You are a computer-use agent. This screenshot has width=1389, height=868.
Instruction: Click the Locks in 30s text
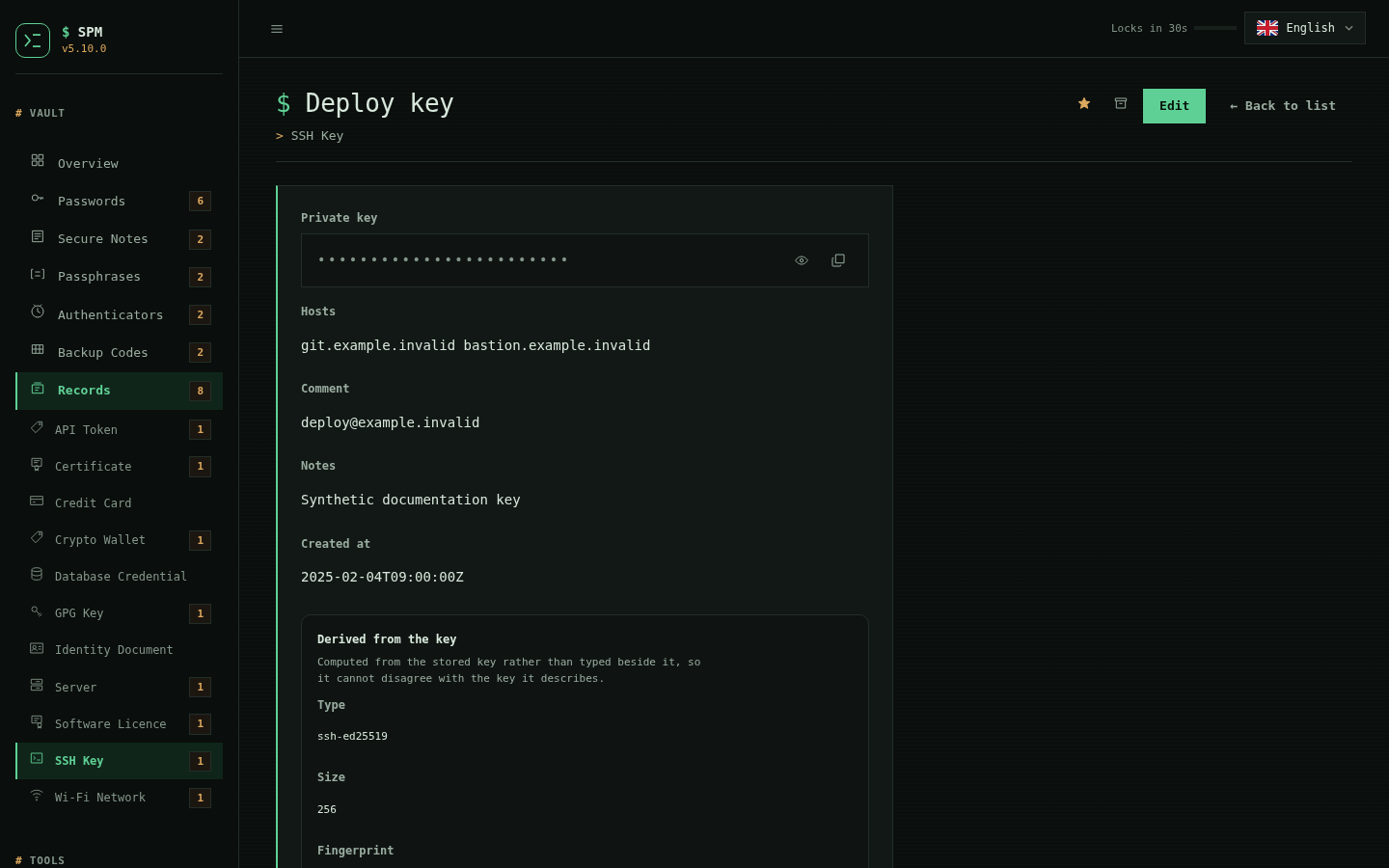point(1149,28)
